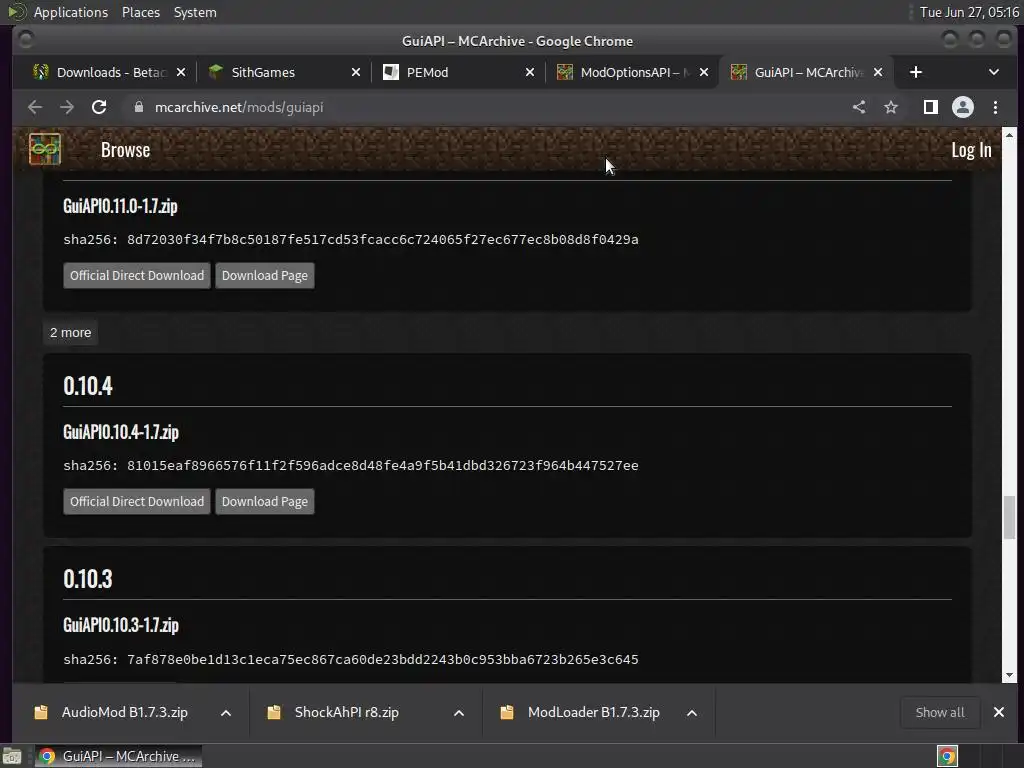
Task: Close the PEMod tab
Action: click(x=530, y=72)
